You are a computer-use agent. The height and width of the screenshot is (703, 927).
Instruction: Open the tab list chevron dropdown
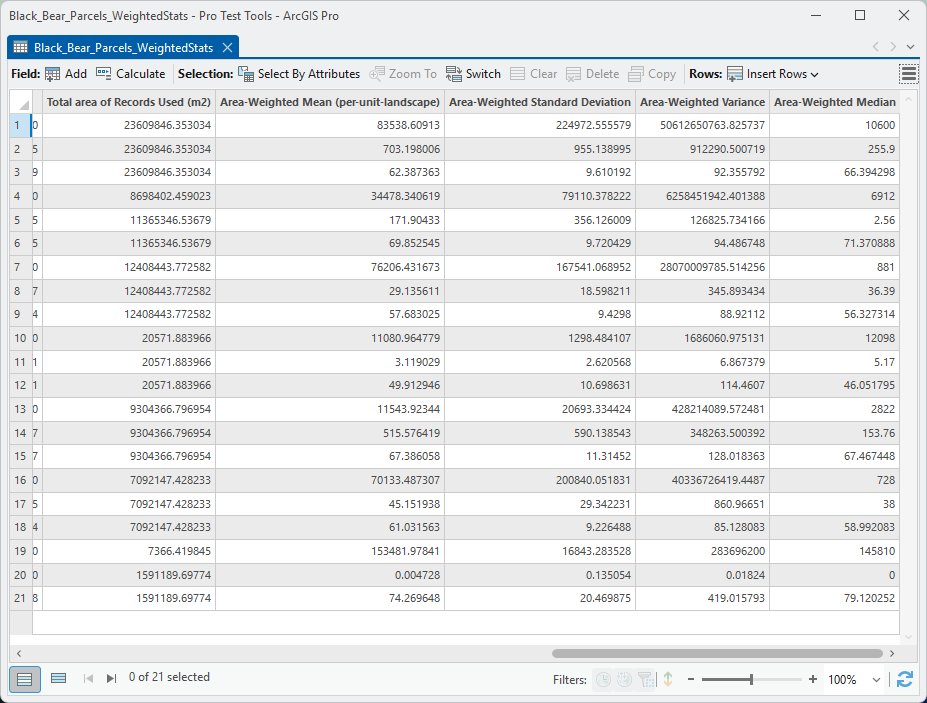[910, 47]
